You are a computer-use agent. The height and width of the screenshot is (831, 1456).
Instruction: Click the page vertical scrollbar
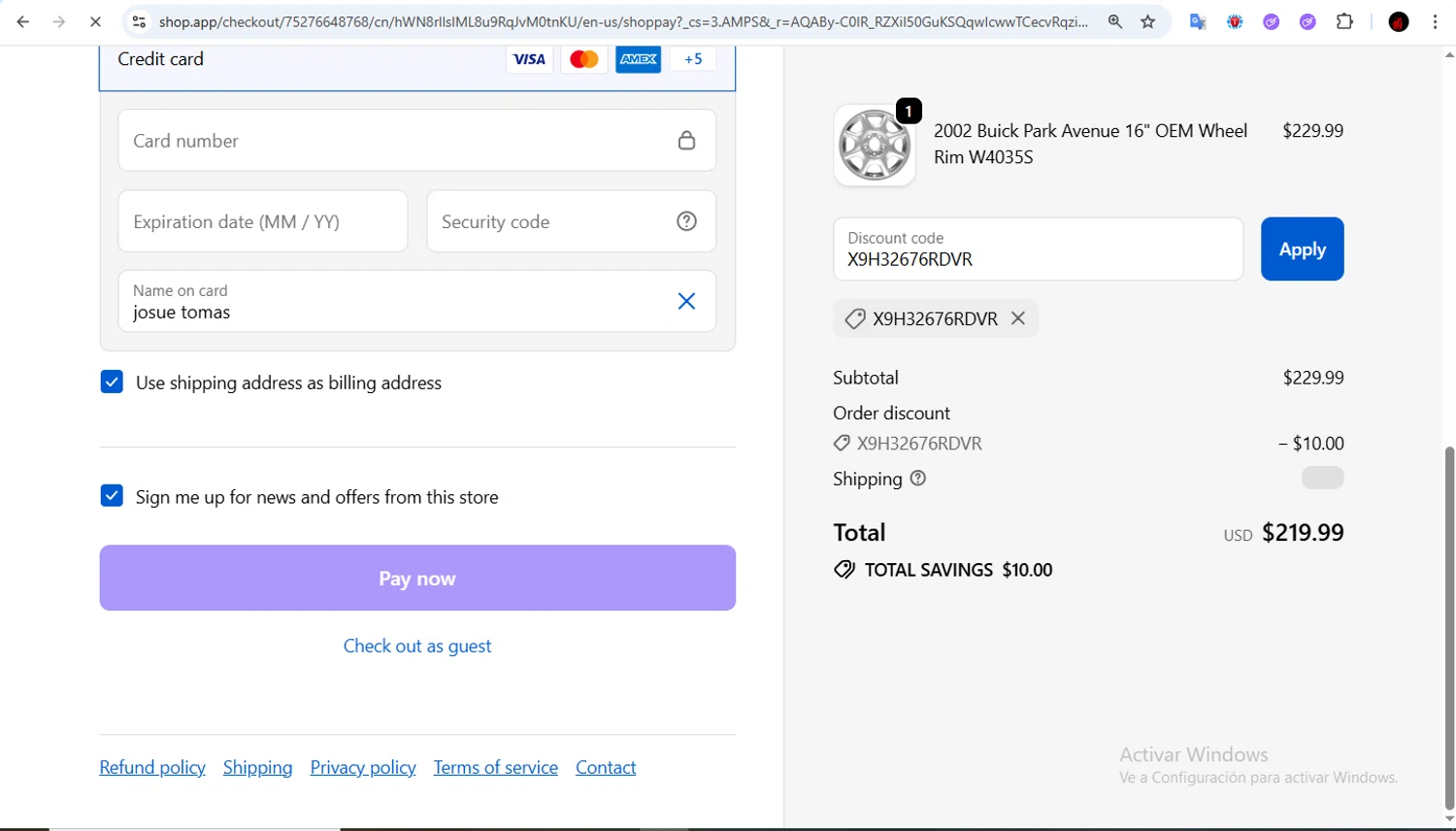1449,626
